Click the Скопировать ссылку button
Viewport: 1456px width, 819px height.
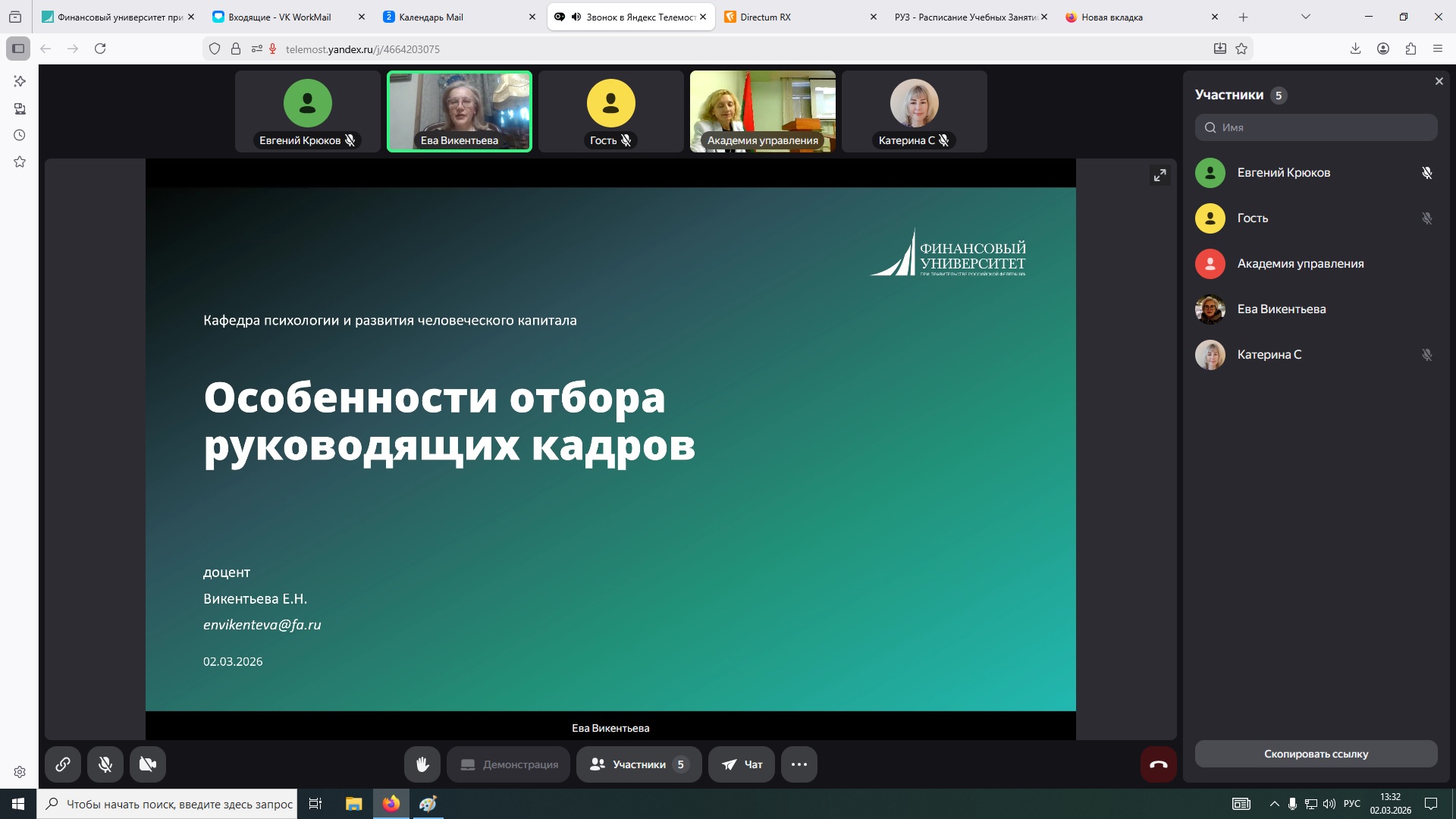pos(1316,754)
